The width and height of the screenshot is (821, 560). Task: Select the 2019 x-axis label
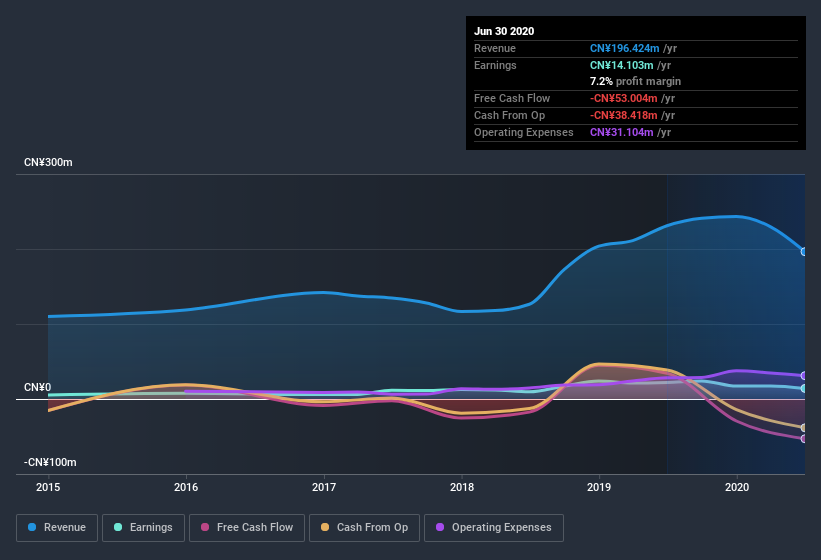599,487
